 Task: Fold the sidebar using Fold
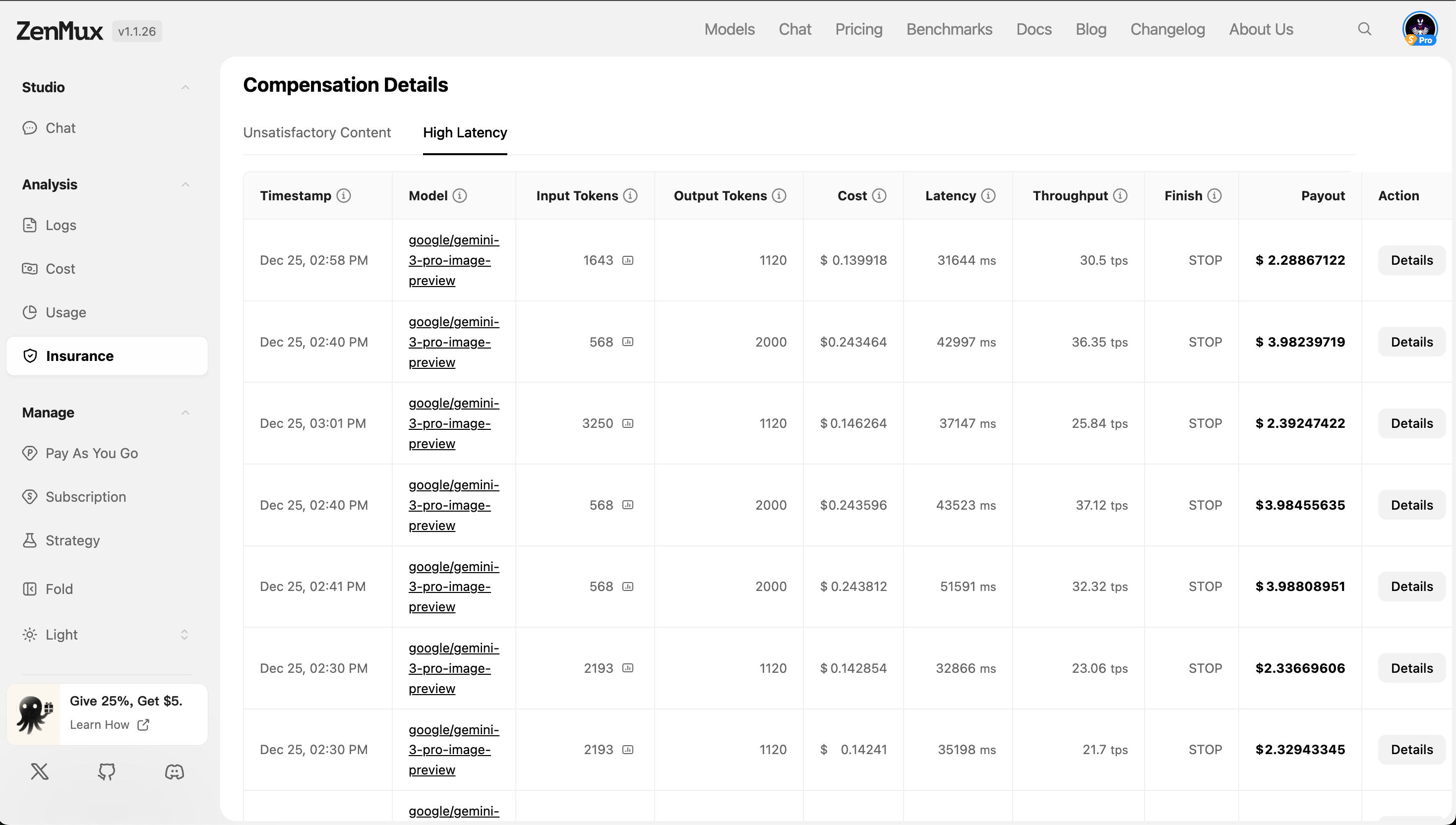tap(59, 589)
